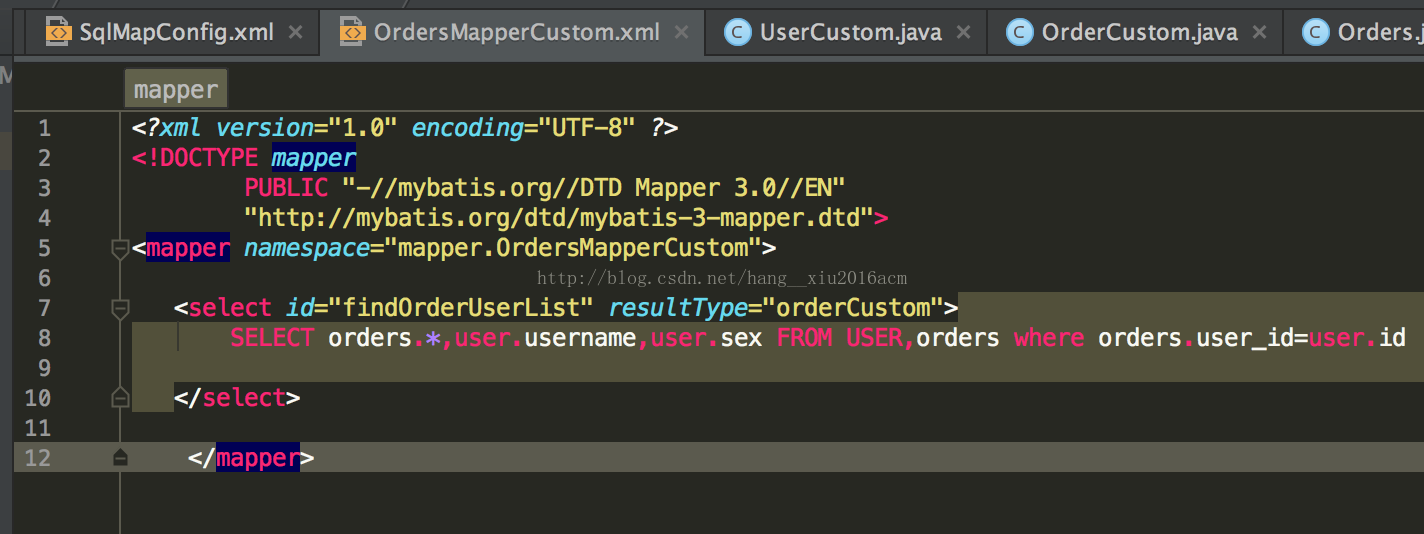The image size is (1424, 534).
Task: Click the closing </mapper> tag
Action: (x=251, y=458)
